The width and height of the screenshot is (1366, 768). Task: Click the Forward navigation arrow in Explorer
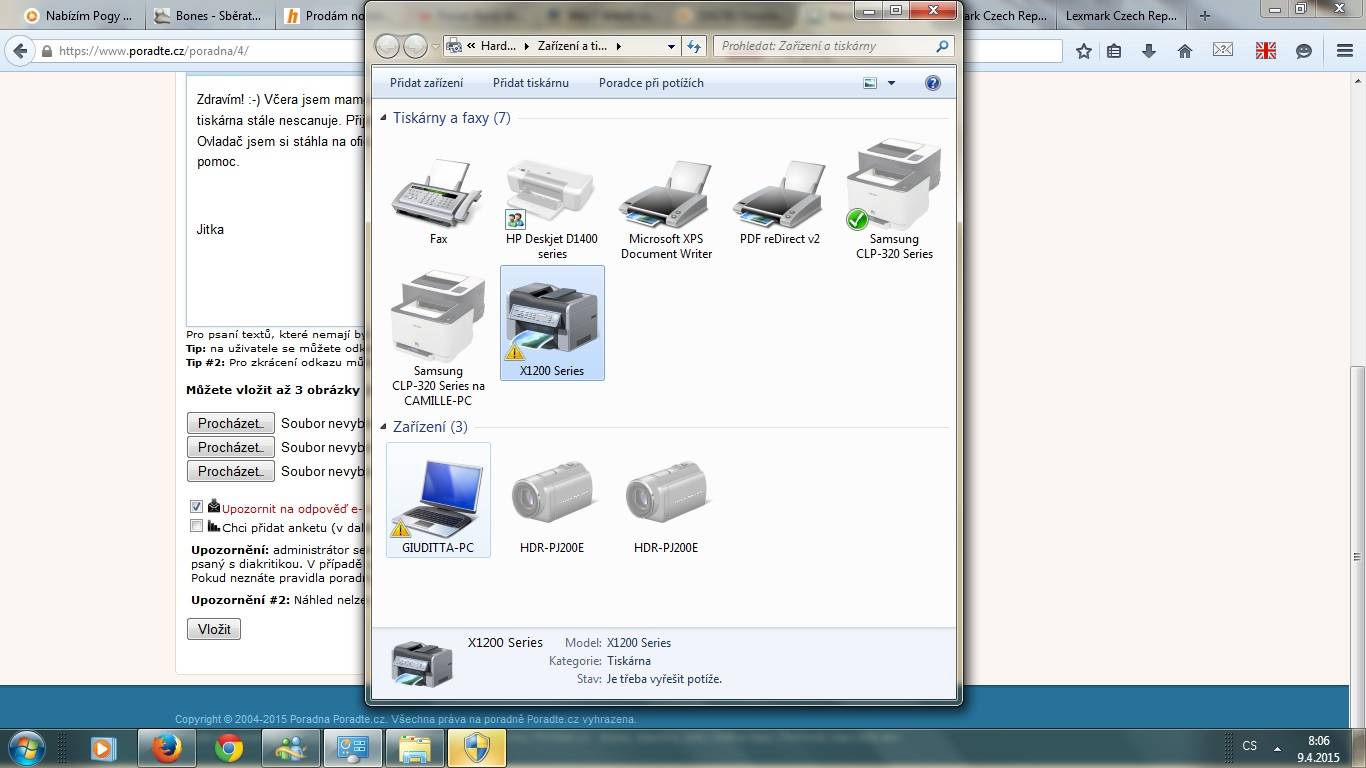pyautogui.click(x=415, y=46)
